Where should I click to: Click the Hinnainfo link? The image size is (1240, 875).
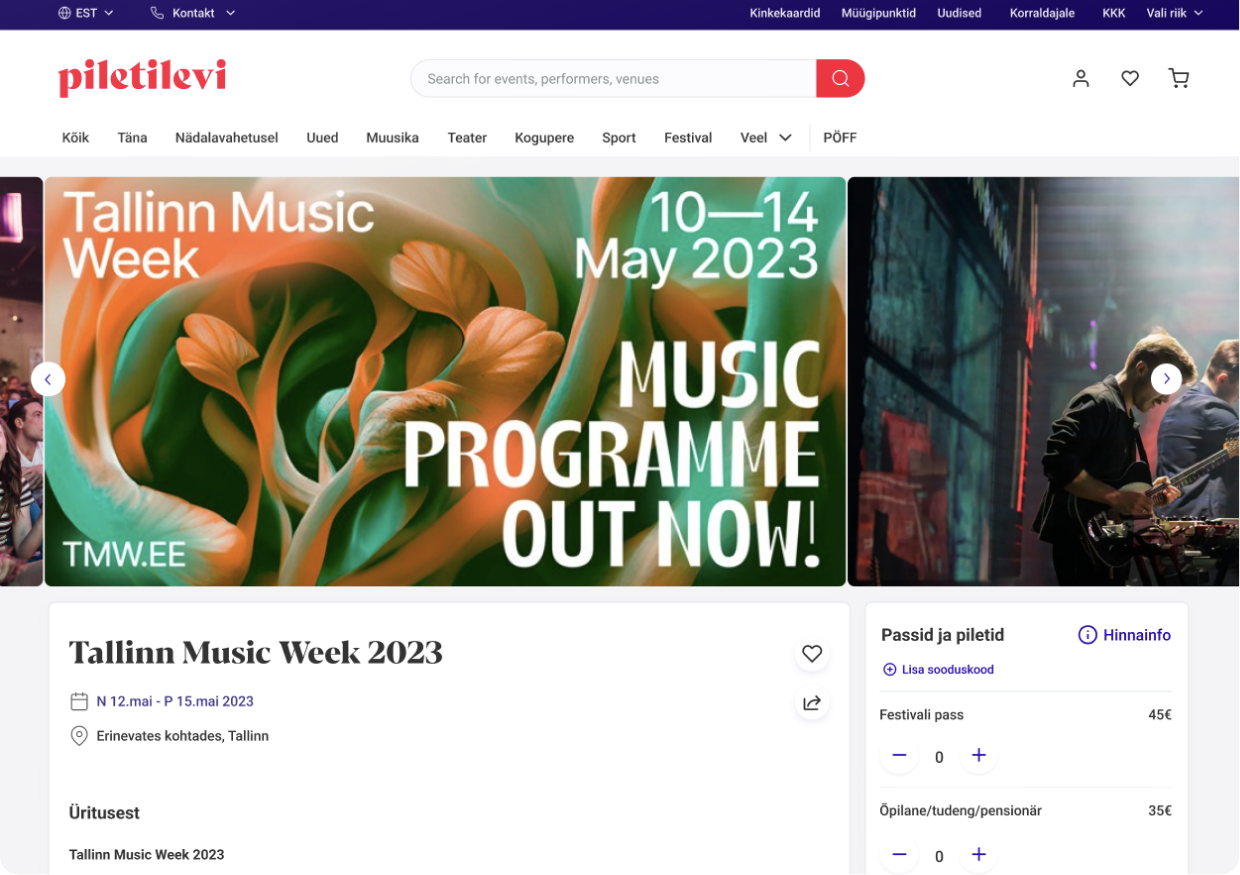[x=1136, y=635]
